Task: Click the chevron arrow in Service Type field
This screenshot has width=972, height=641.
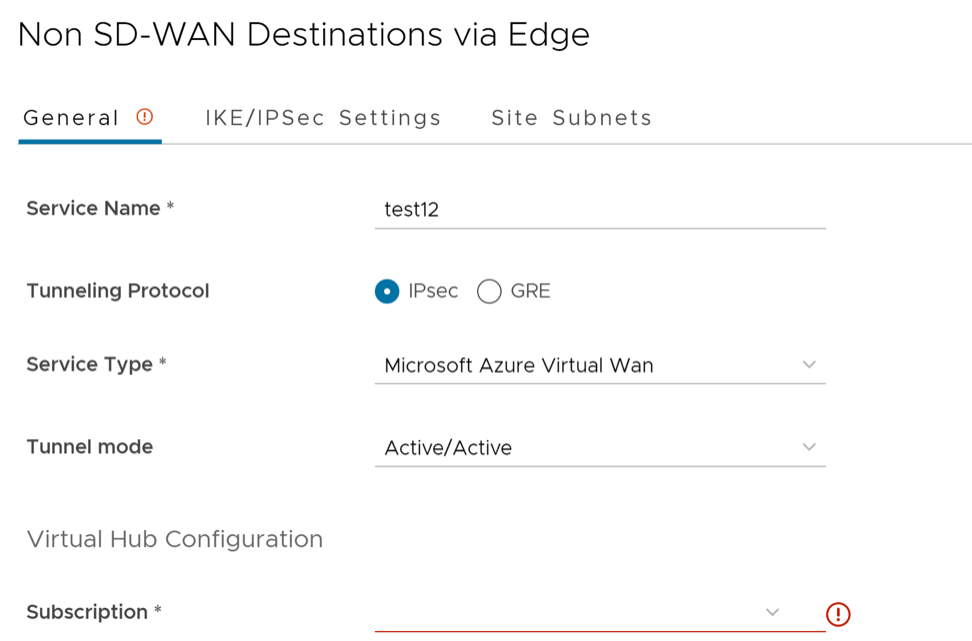Action: (809, 365)
